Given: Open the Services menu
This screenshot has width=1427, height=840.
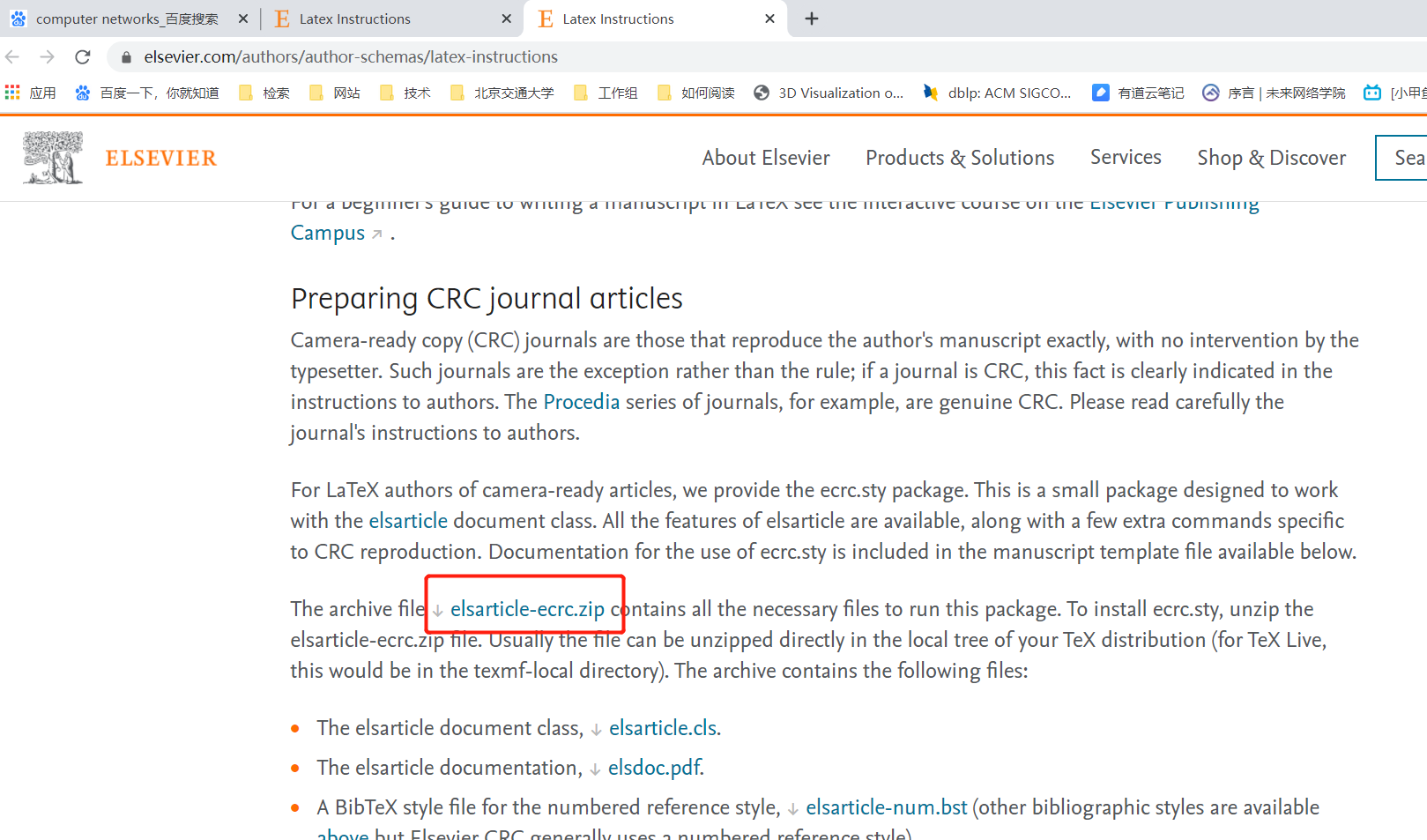Looking at the screenshot, I should (1126, 157).
